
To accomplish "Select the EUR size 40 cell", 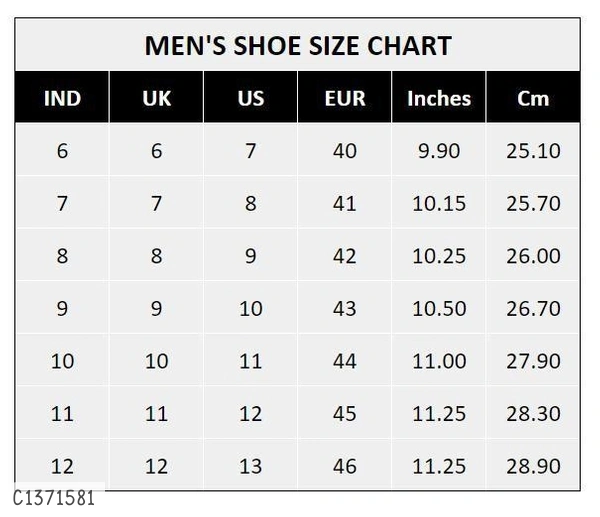I will [x=345, y=152].
